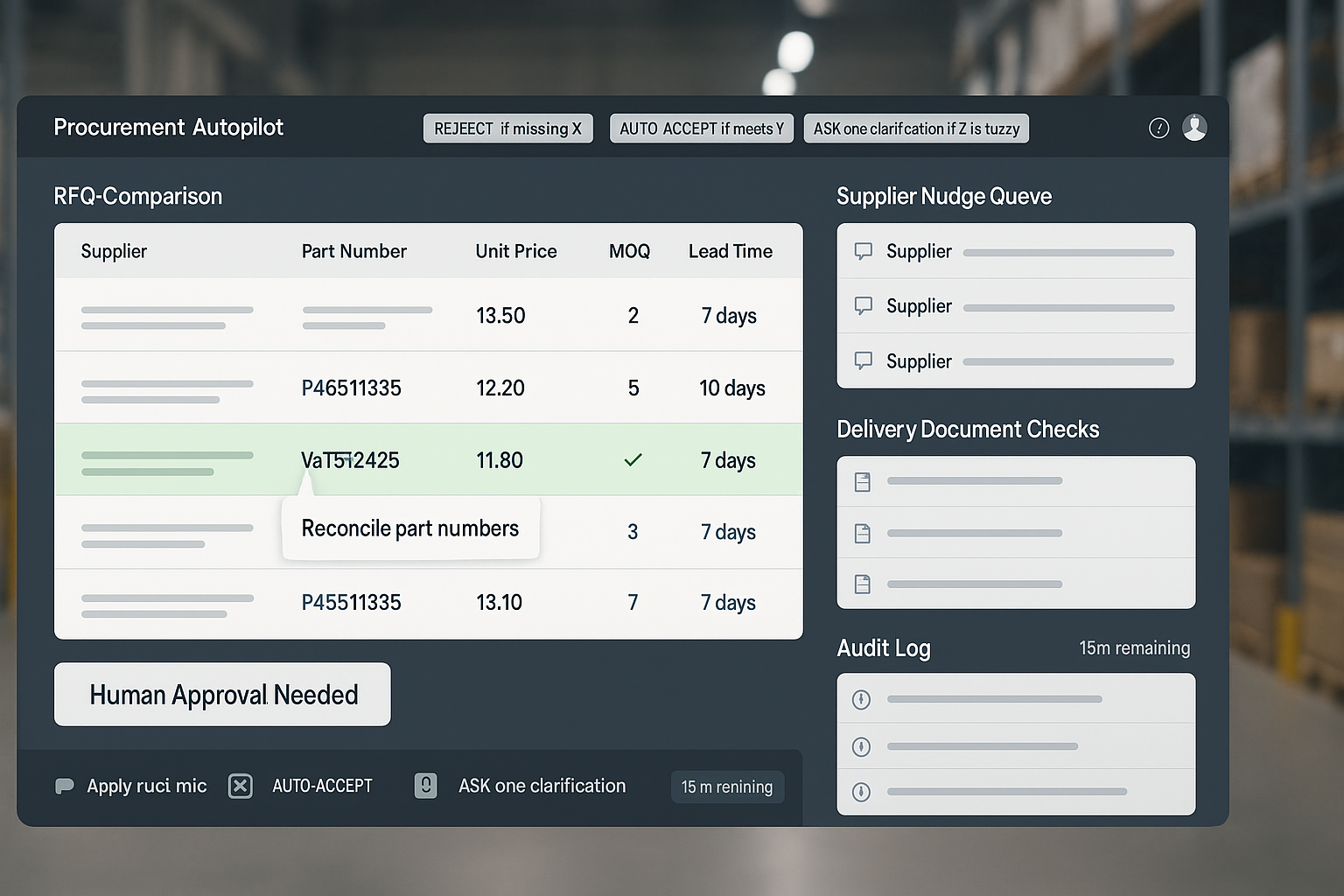Sort by Unit Price column header
Viewport: 1344px width, 896px height.
point(515,251)
